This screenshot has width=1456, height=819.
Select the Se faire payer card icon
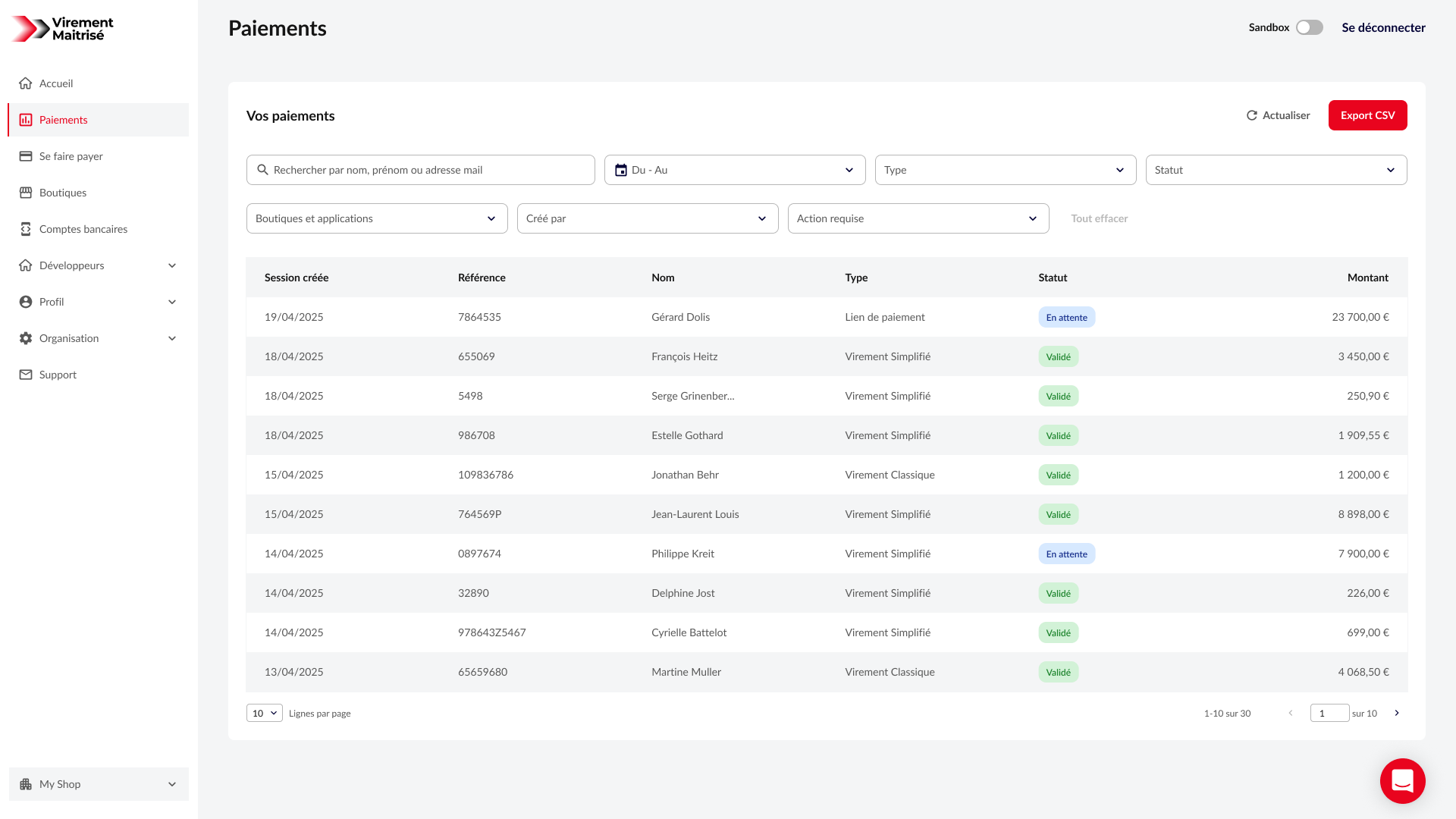tap(26, 156)
